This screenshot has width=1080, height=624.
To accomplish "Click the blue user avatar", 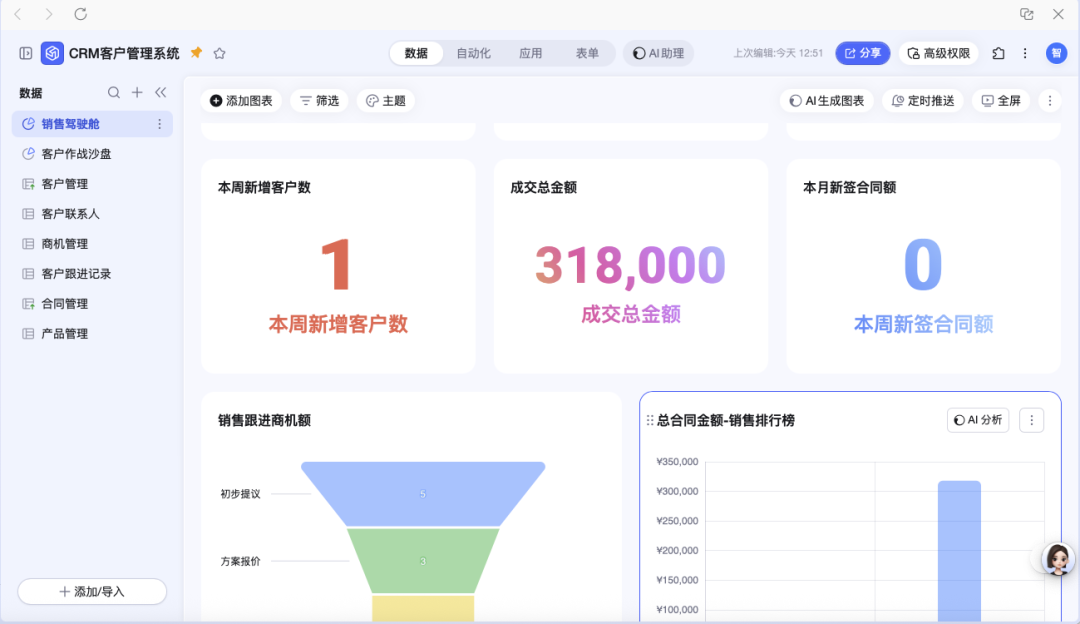I will point(1056,53).
